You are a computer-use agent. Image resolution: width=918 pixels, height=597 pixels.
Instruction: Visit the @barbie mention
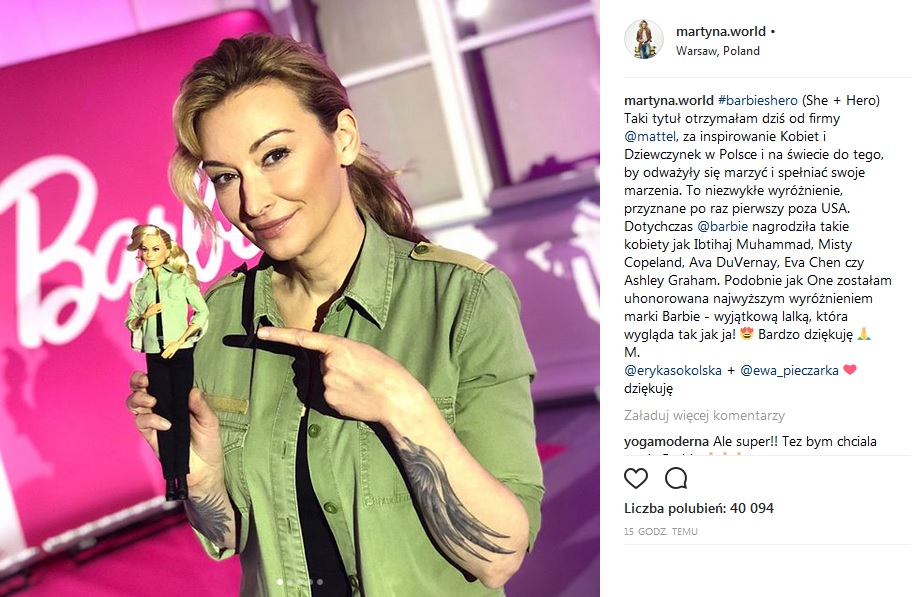point(722,227)
